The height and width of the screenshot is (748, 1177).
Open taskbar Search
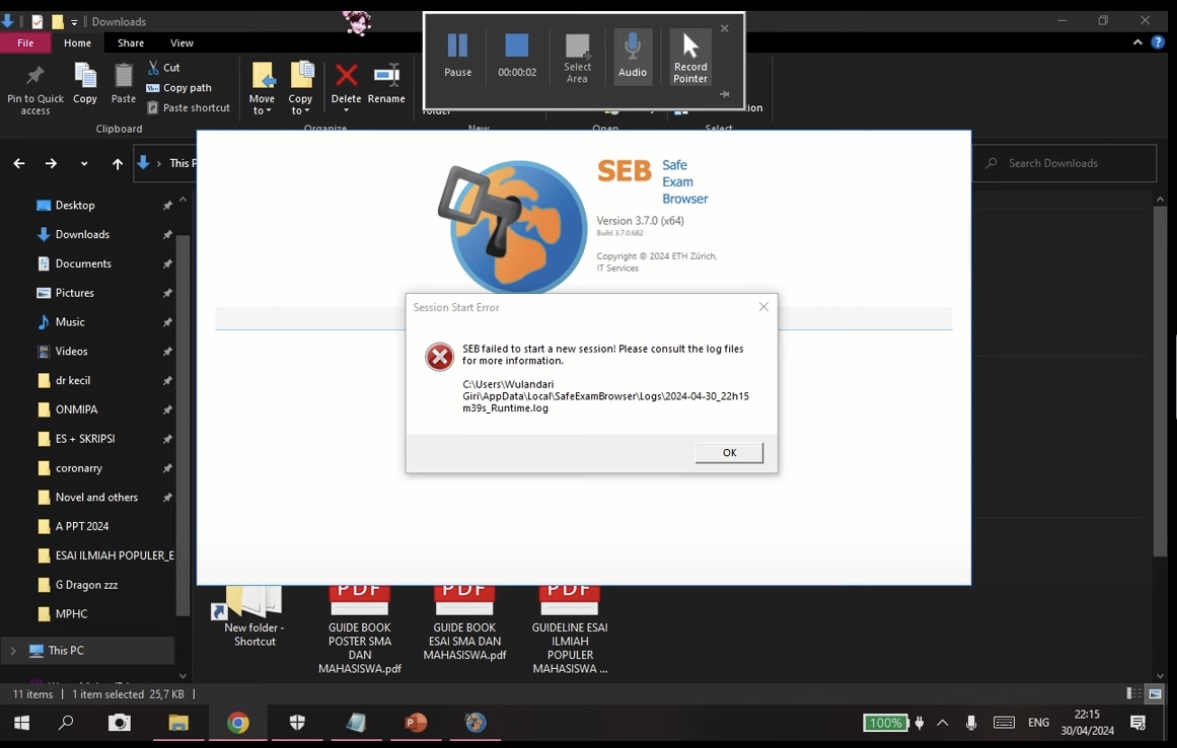pos(66,722)
